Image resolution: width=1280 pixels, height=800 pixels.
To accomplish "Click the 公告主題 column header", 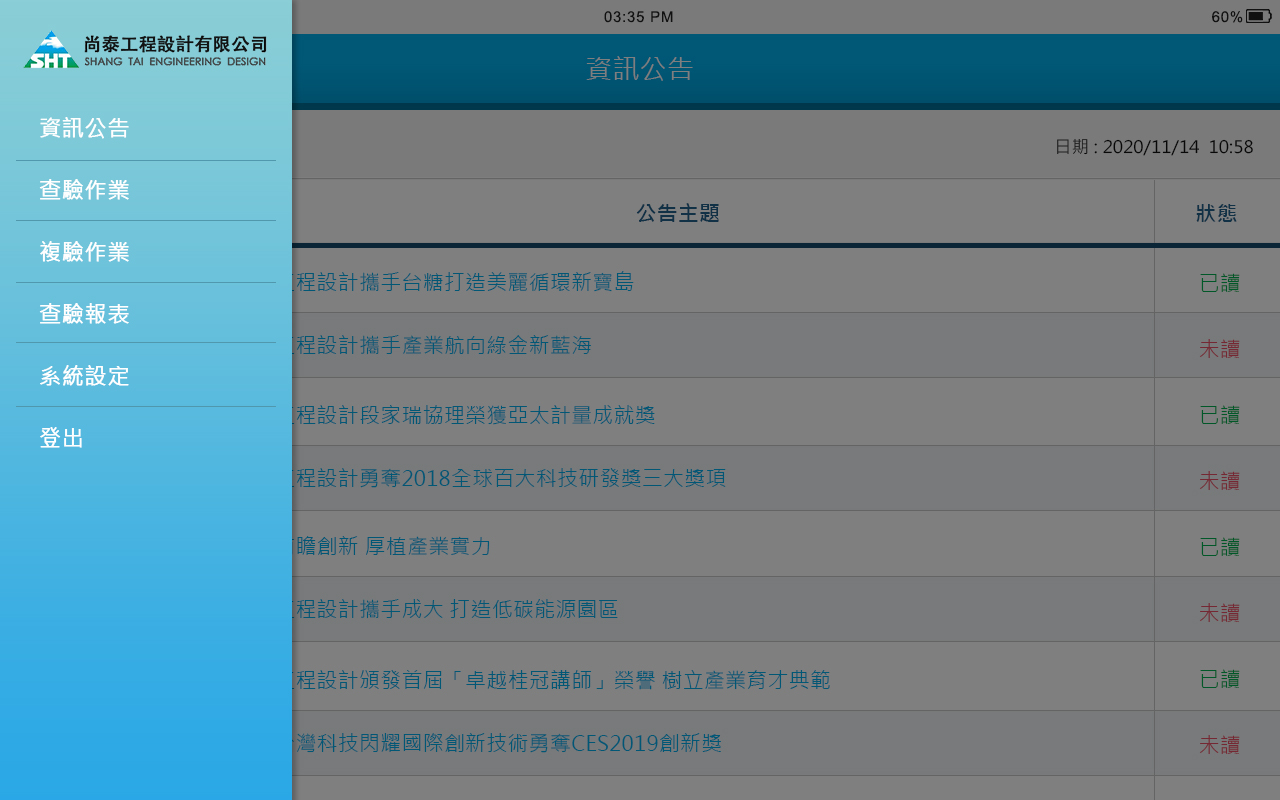I will (x=679, y=213).
